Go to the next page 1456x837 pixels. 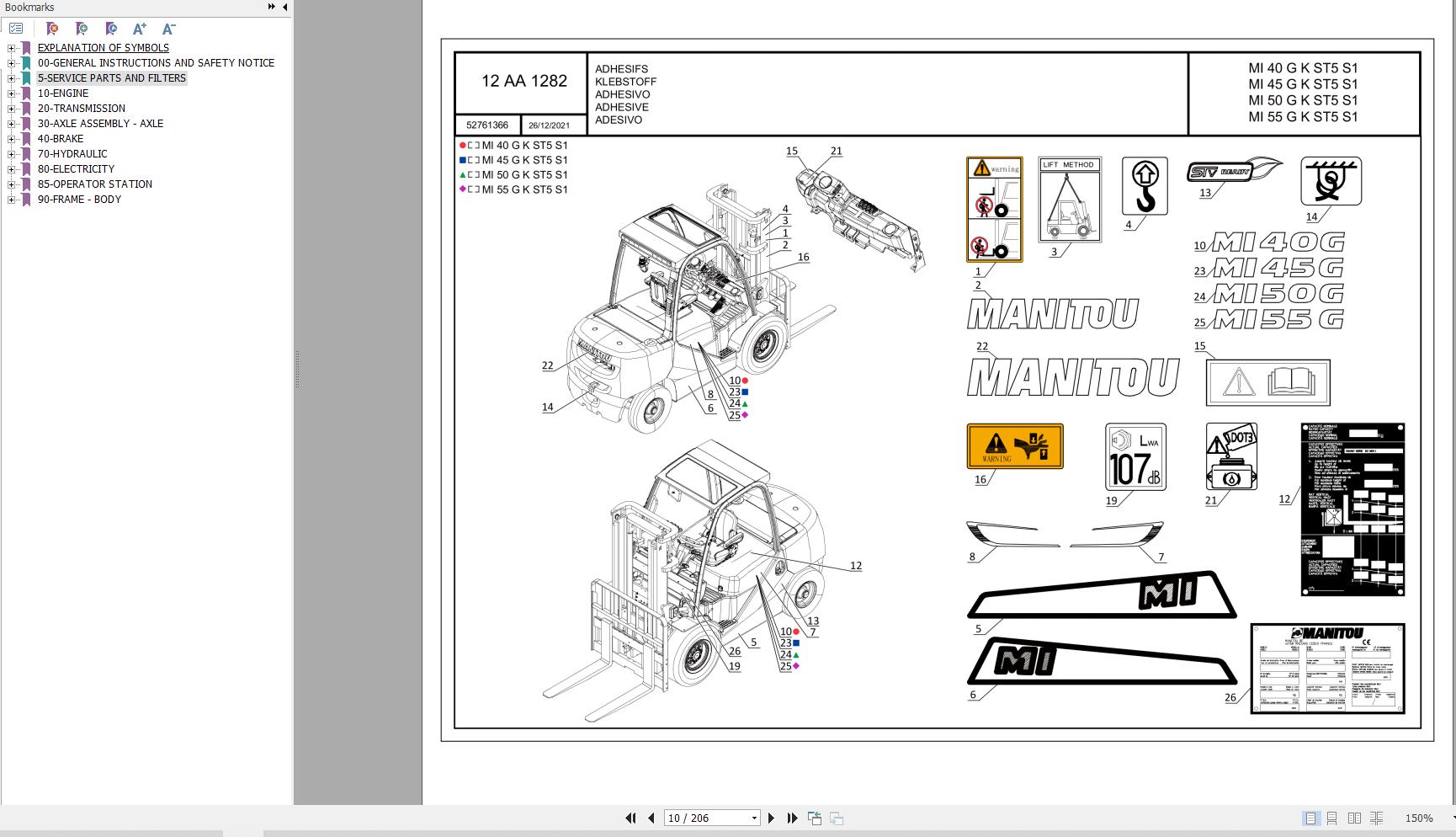[x=771, y=818]
